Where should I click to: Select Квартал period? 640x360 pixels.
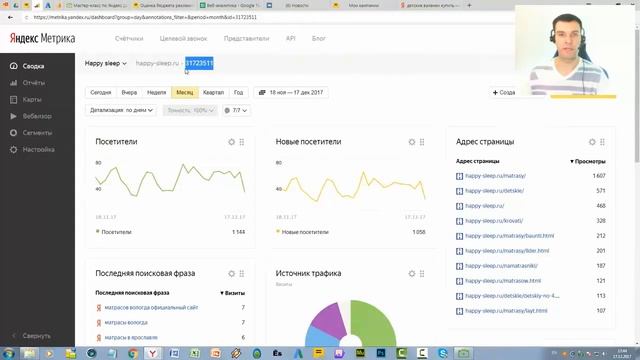point(213,93)
